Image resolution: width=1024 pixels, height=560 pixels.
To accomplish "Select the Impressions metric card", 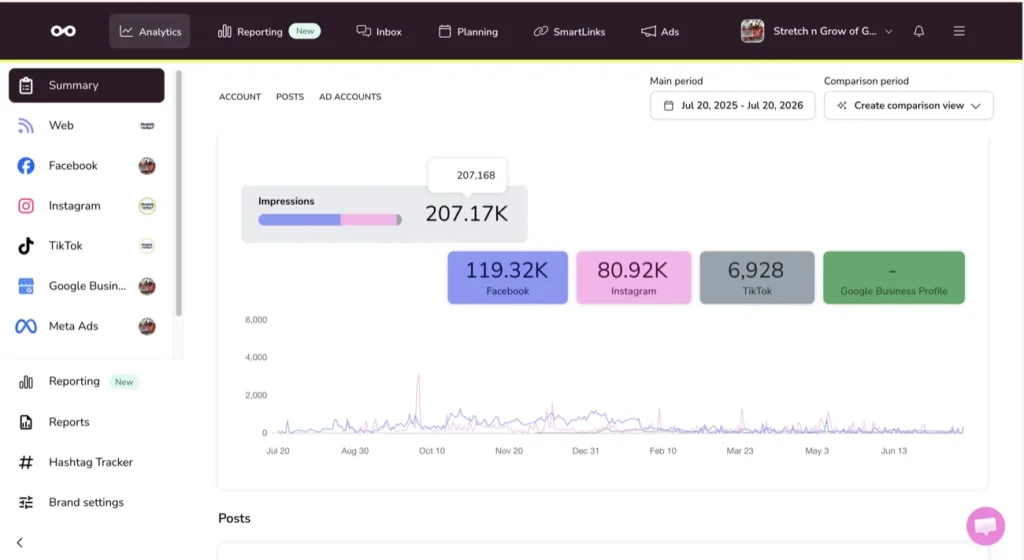I will pos(384,214).
